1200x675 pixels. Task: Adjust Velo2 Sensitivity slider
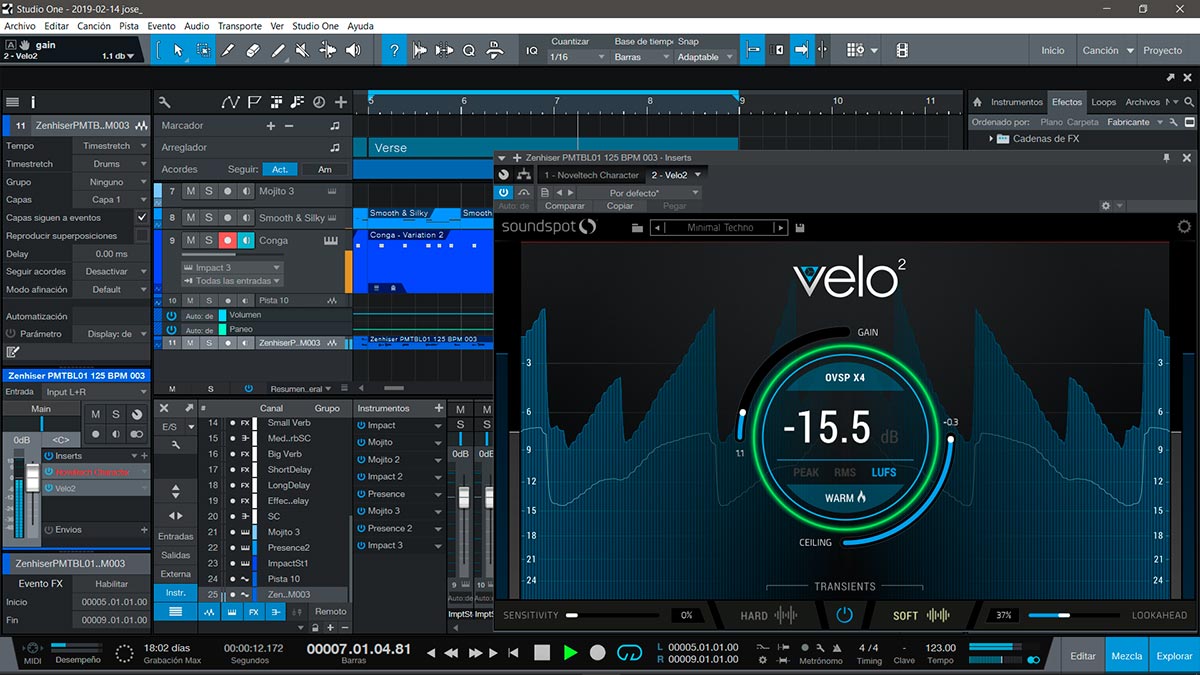[612, 616]
